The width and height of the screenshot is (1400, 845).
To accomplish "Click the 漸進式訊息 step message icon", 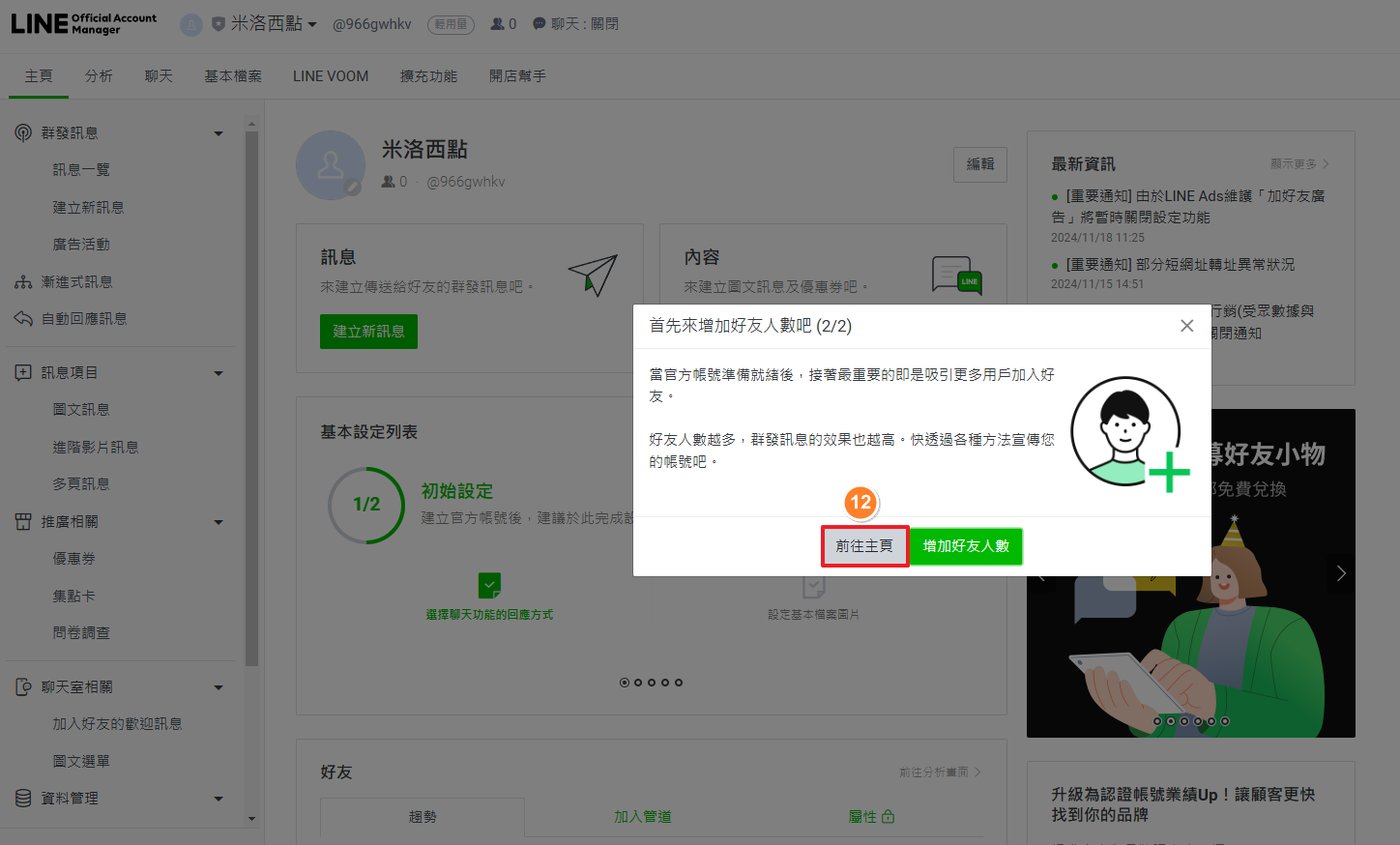I will click(23, 282).
